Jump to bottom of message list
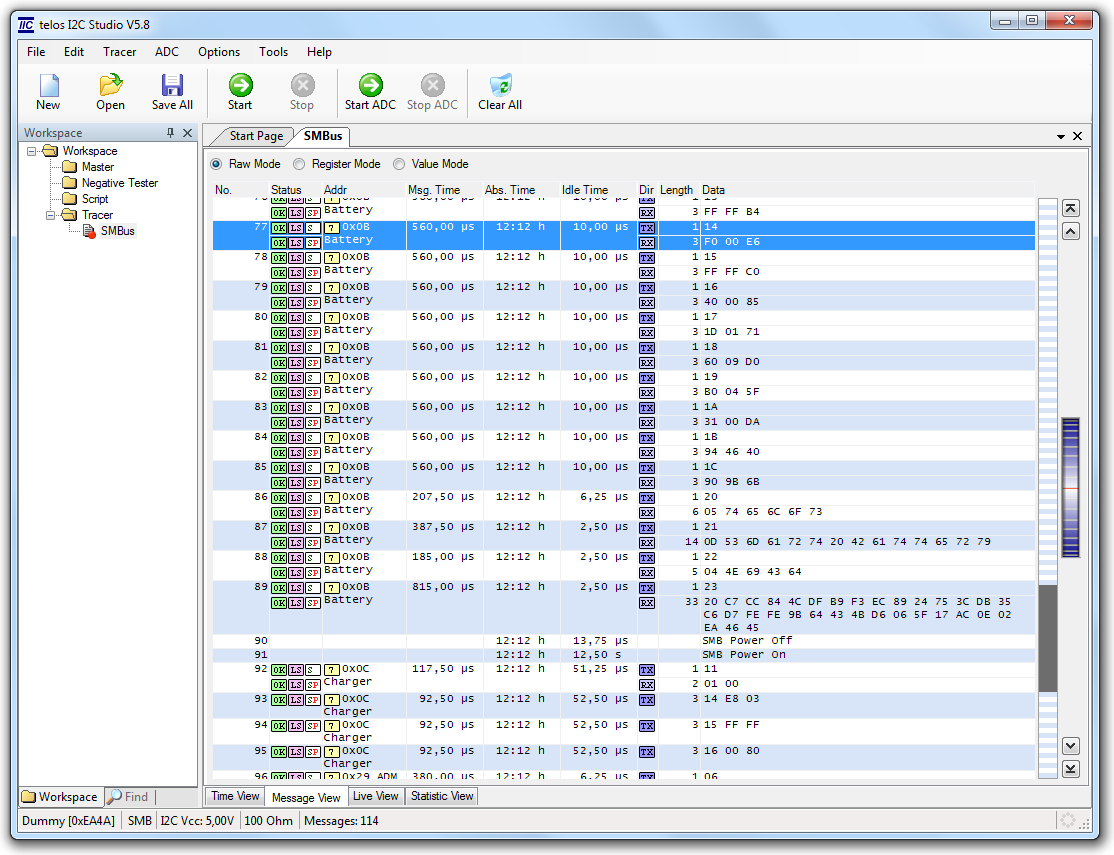The image size is (1114, 855). click(1070, 768)
